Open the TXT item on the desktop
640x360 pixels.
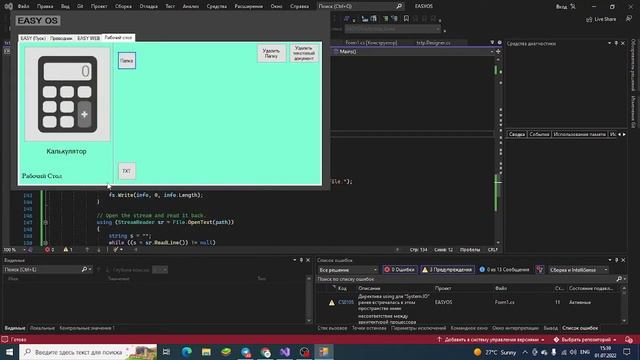click(127, 171)
